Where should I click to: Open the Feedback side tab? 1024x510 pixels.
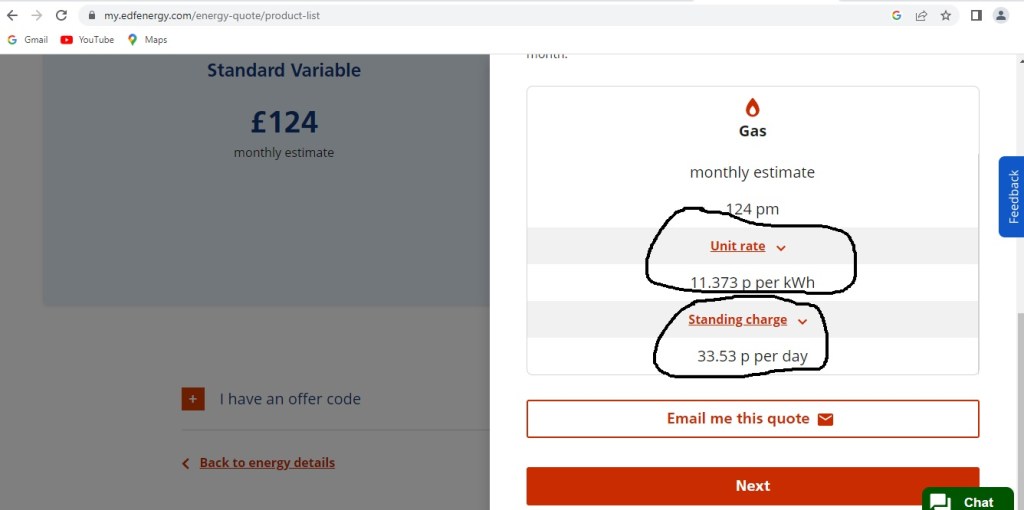click(x=1012, y=196)
